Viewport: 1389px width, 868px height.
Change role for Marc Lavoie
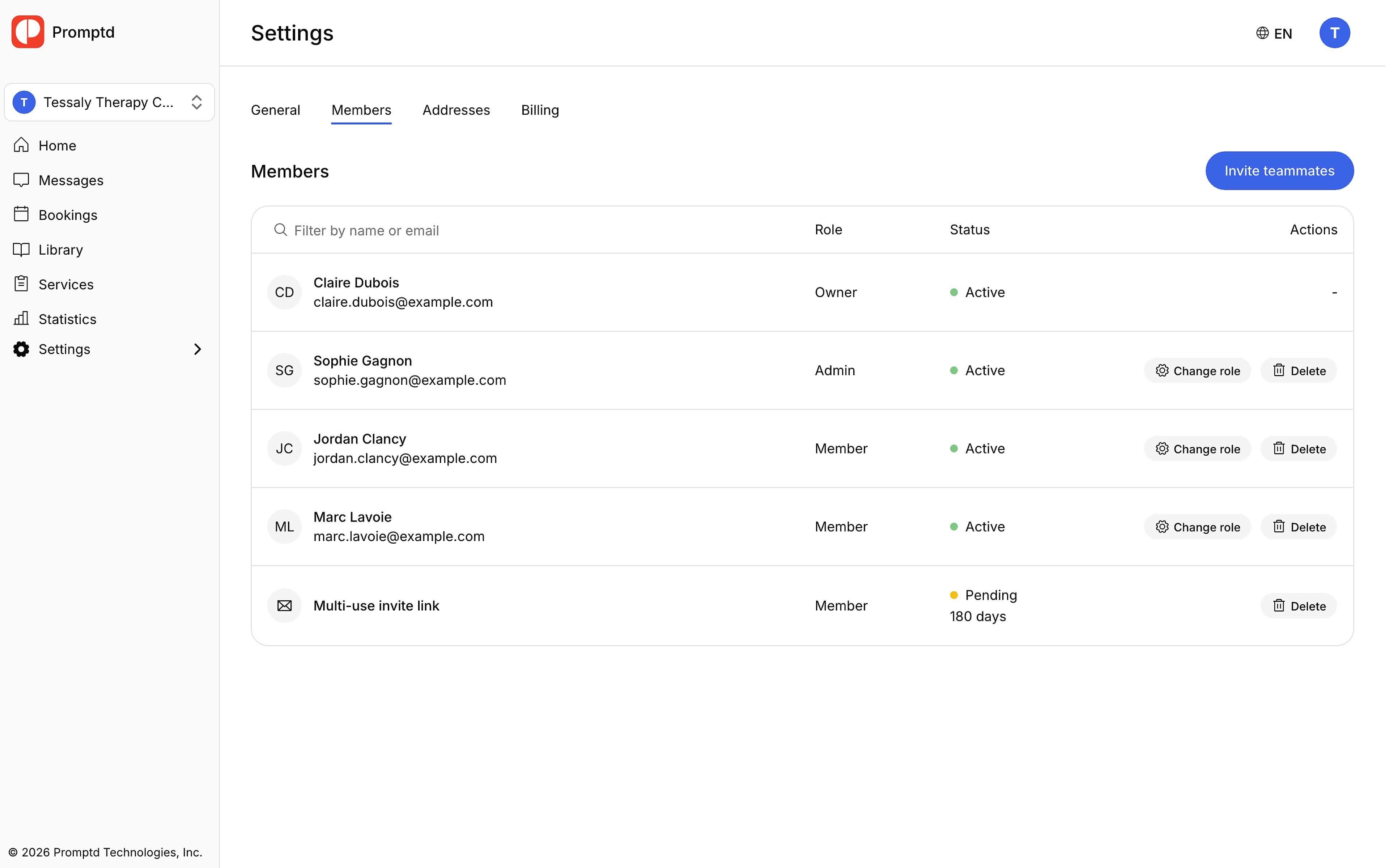pyautogui.click(x=1197, y=527)
